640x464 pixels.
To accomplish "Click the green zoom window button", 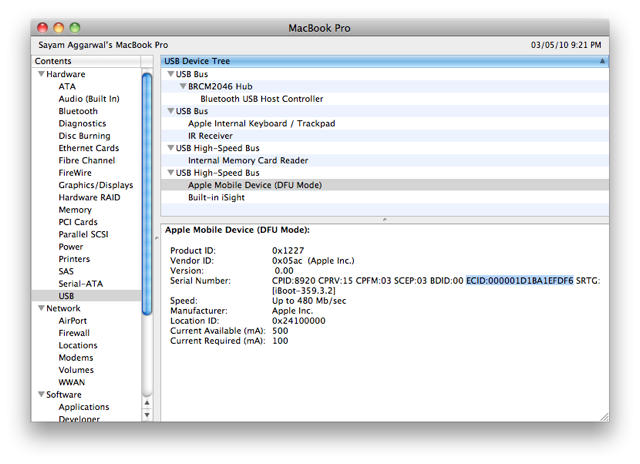I will point(77,28).
